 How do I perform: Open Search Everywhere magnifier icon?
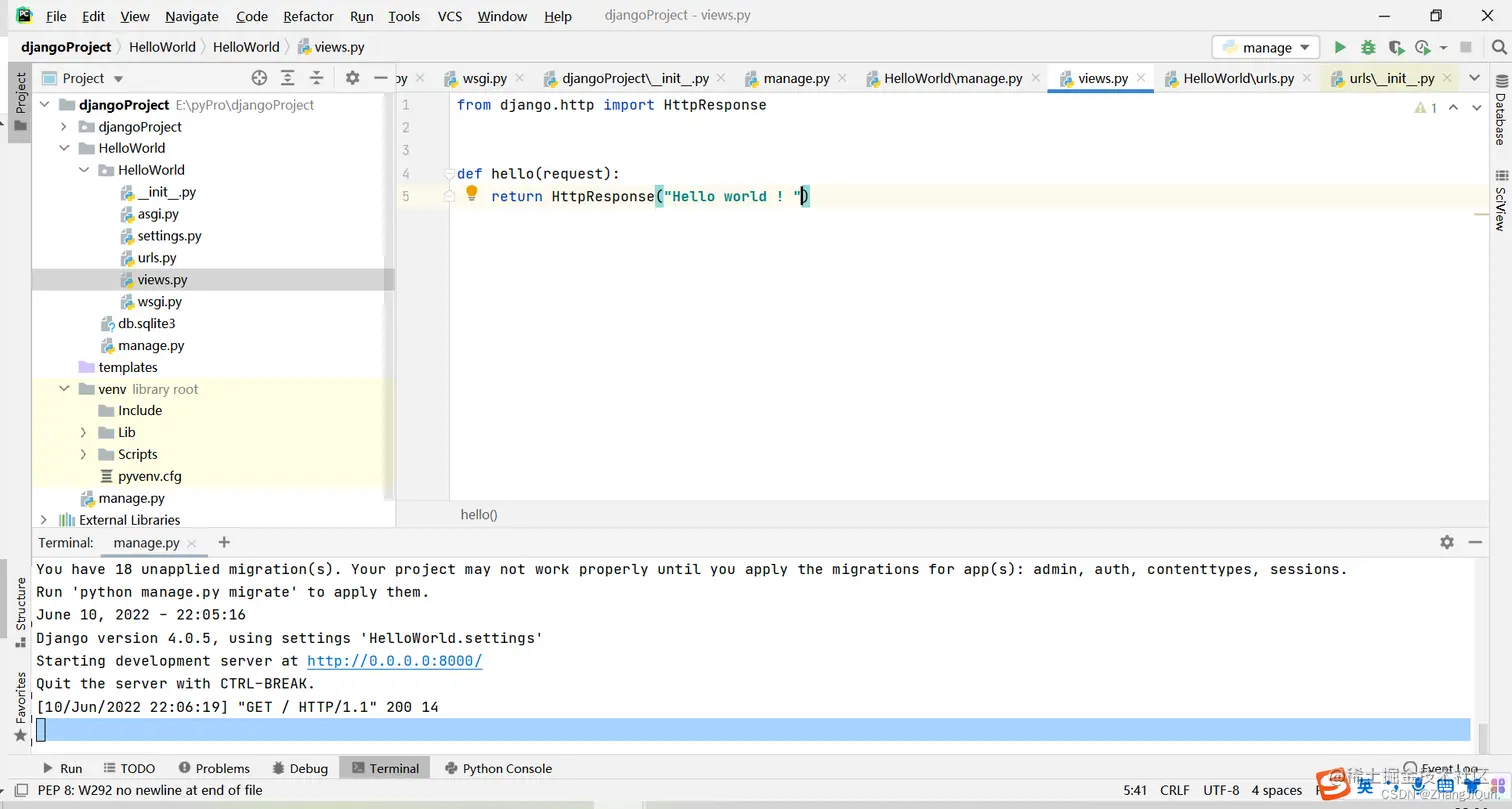1499,47
